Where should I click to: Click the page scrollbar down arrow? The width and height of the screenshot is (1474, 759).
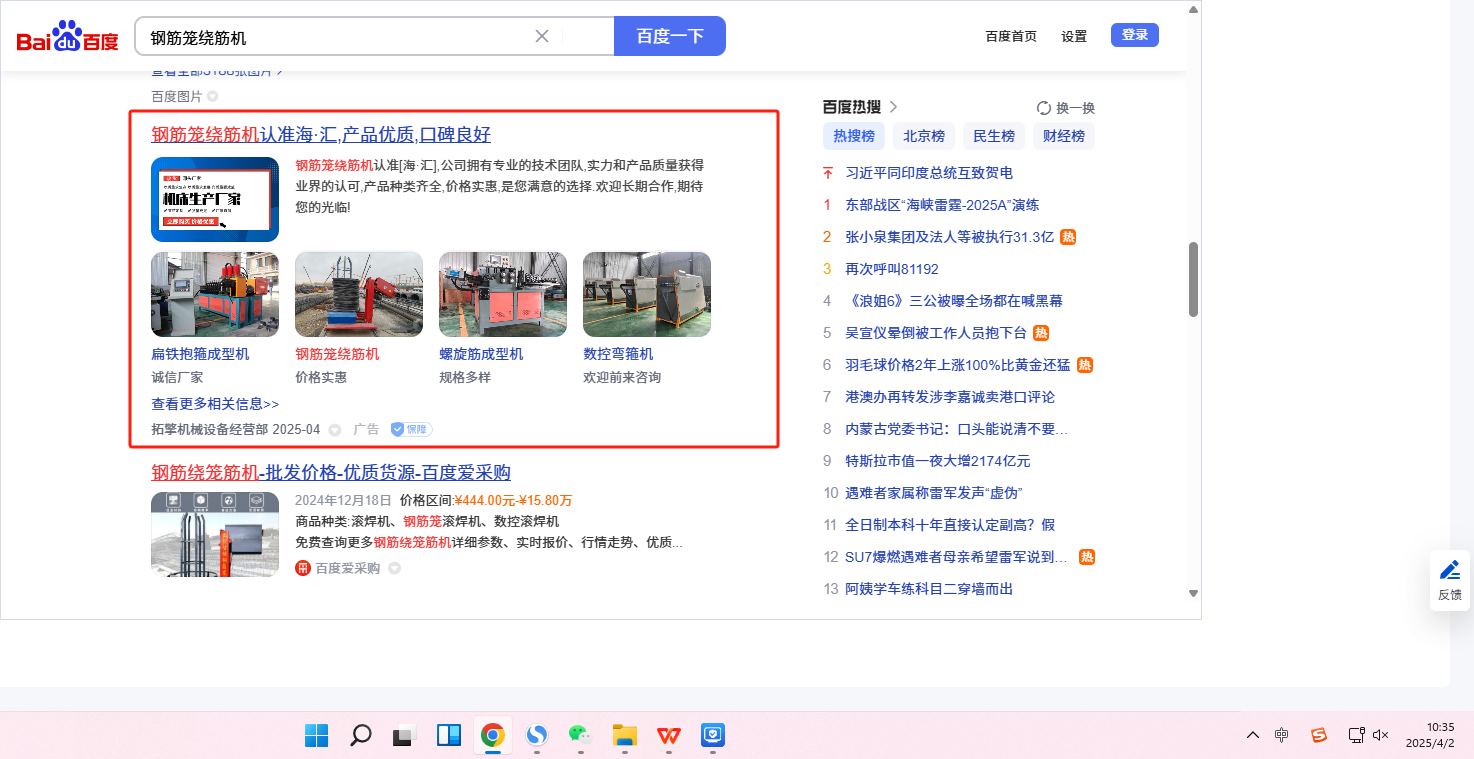tap(1193, 593)
